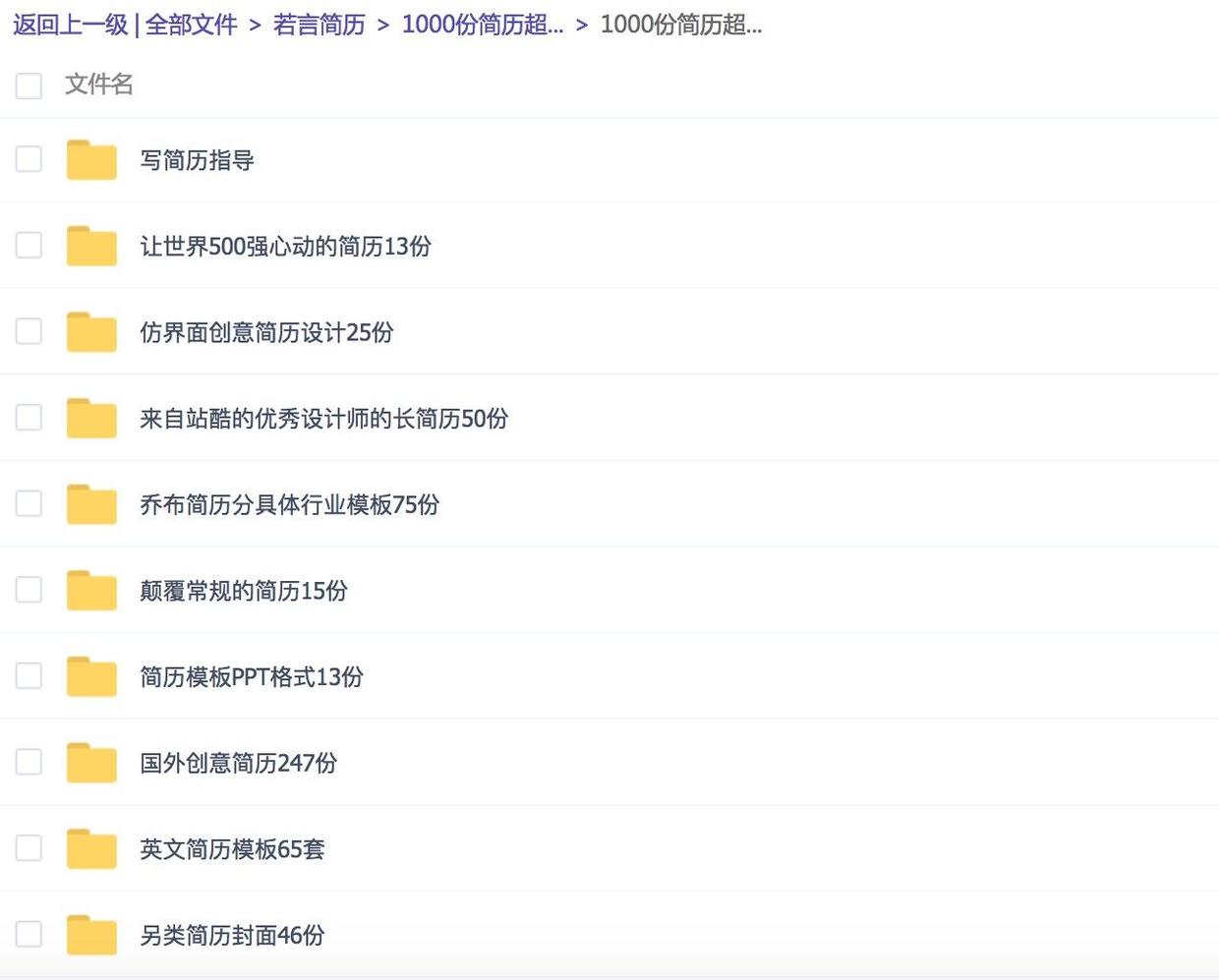Go to 全部文件 in the breadcrumb
Screen dimensions: 1219x980
[192, 25]
